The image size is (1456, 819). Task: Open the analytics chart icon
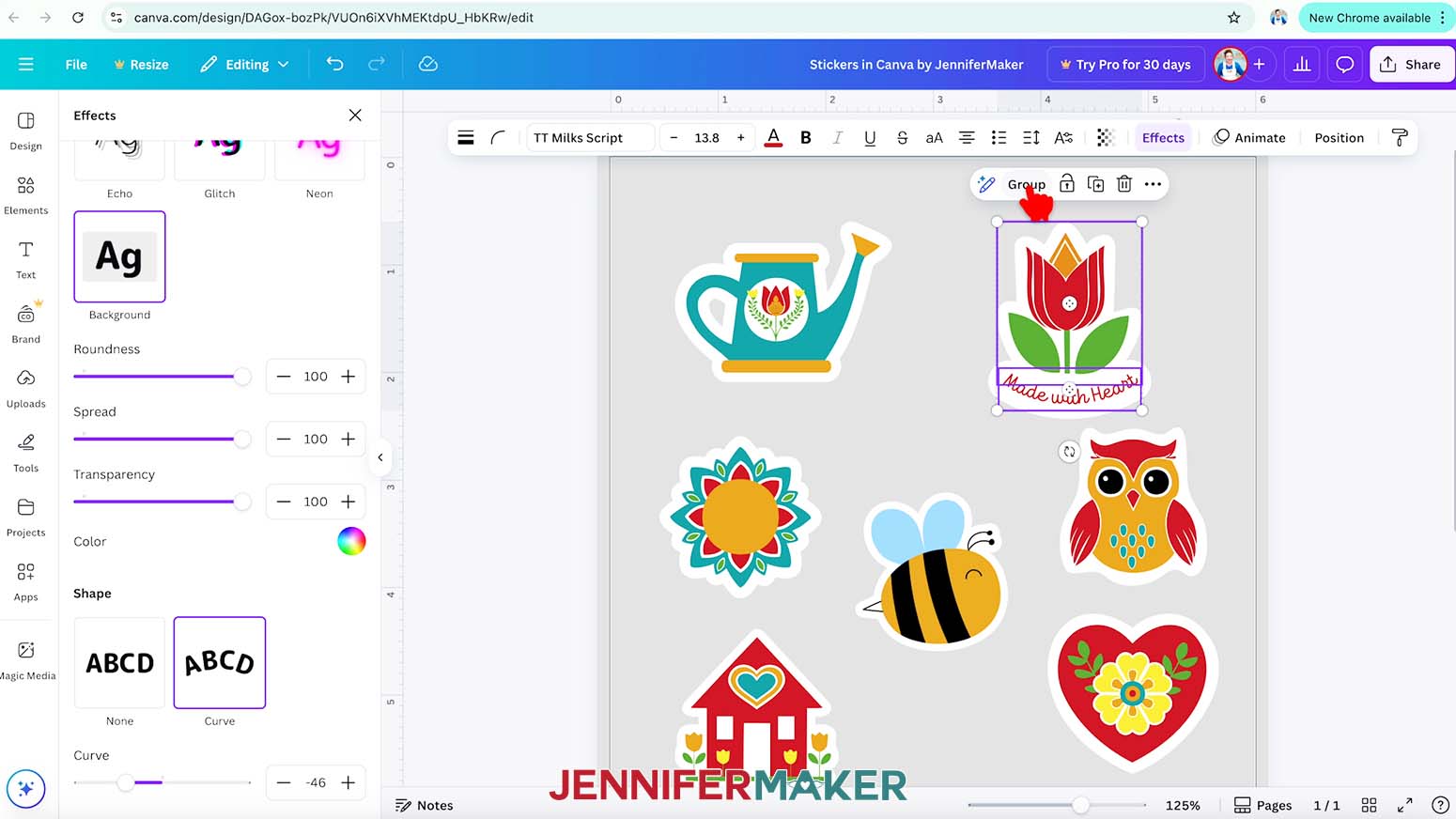1302,65
